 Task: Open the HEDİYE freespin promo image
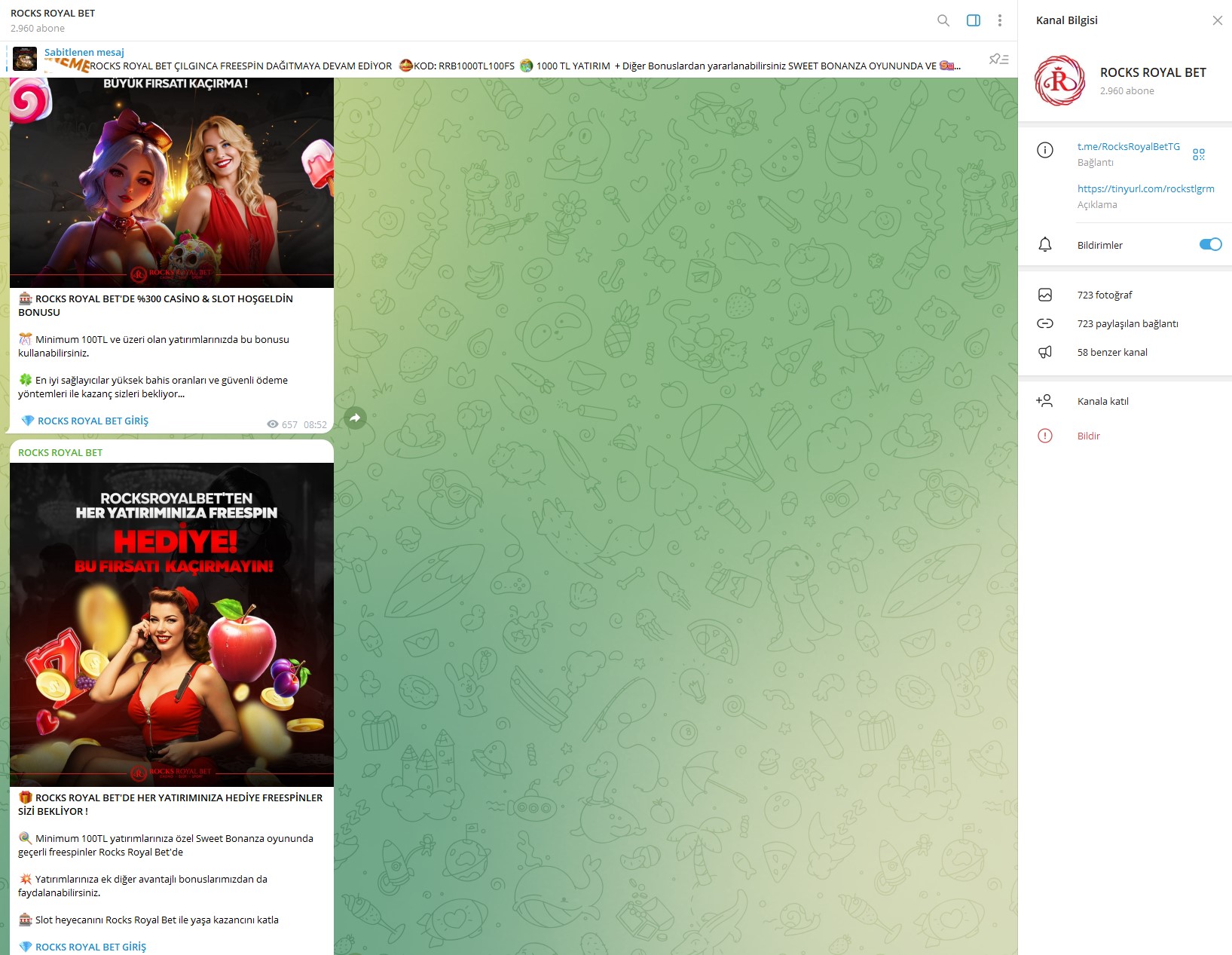coord(172,625)
